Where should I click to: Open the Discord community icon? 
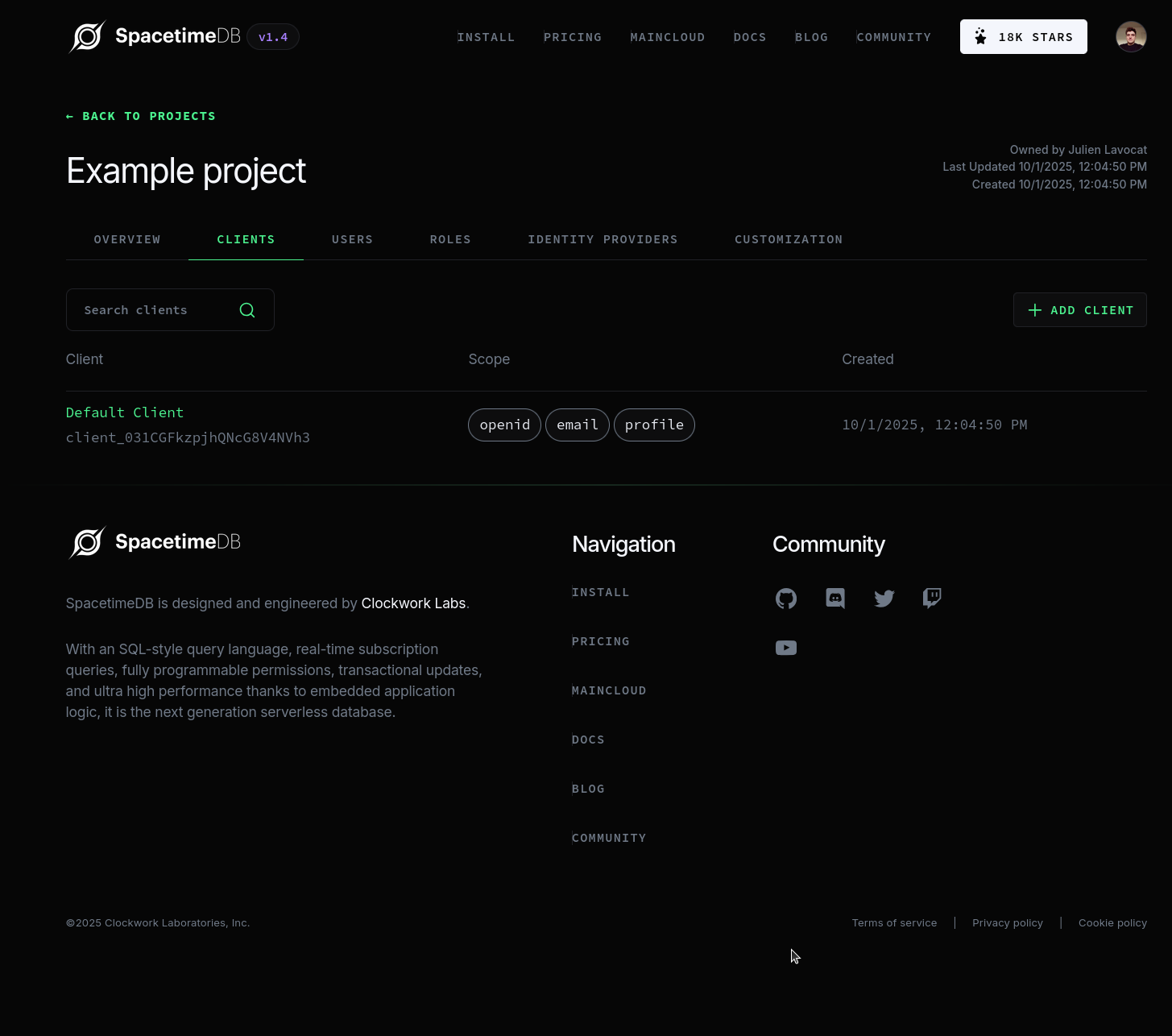coord(834,599)
